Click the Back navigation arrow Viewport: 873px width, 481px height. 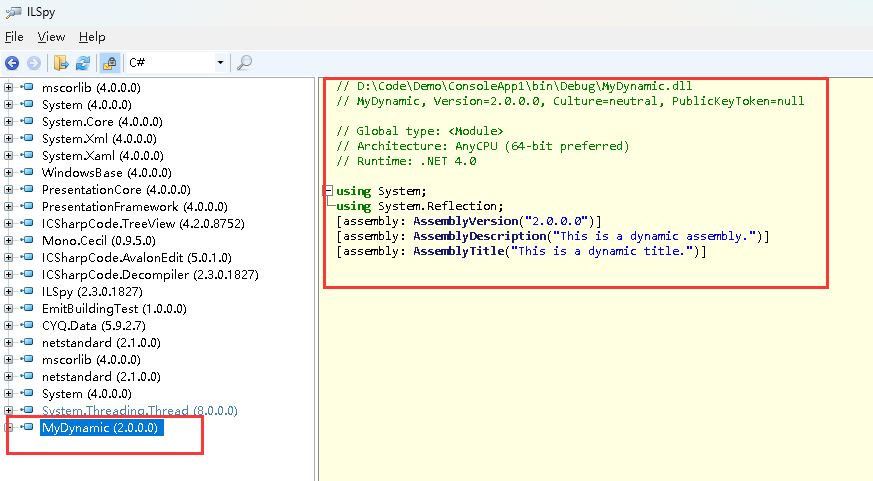(x=12, y=63)
